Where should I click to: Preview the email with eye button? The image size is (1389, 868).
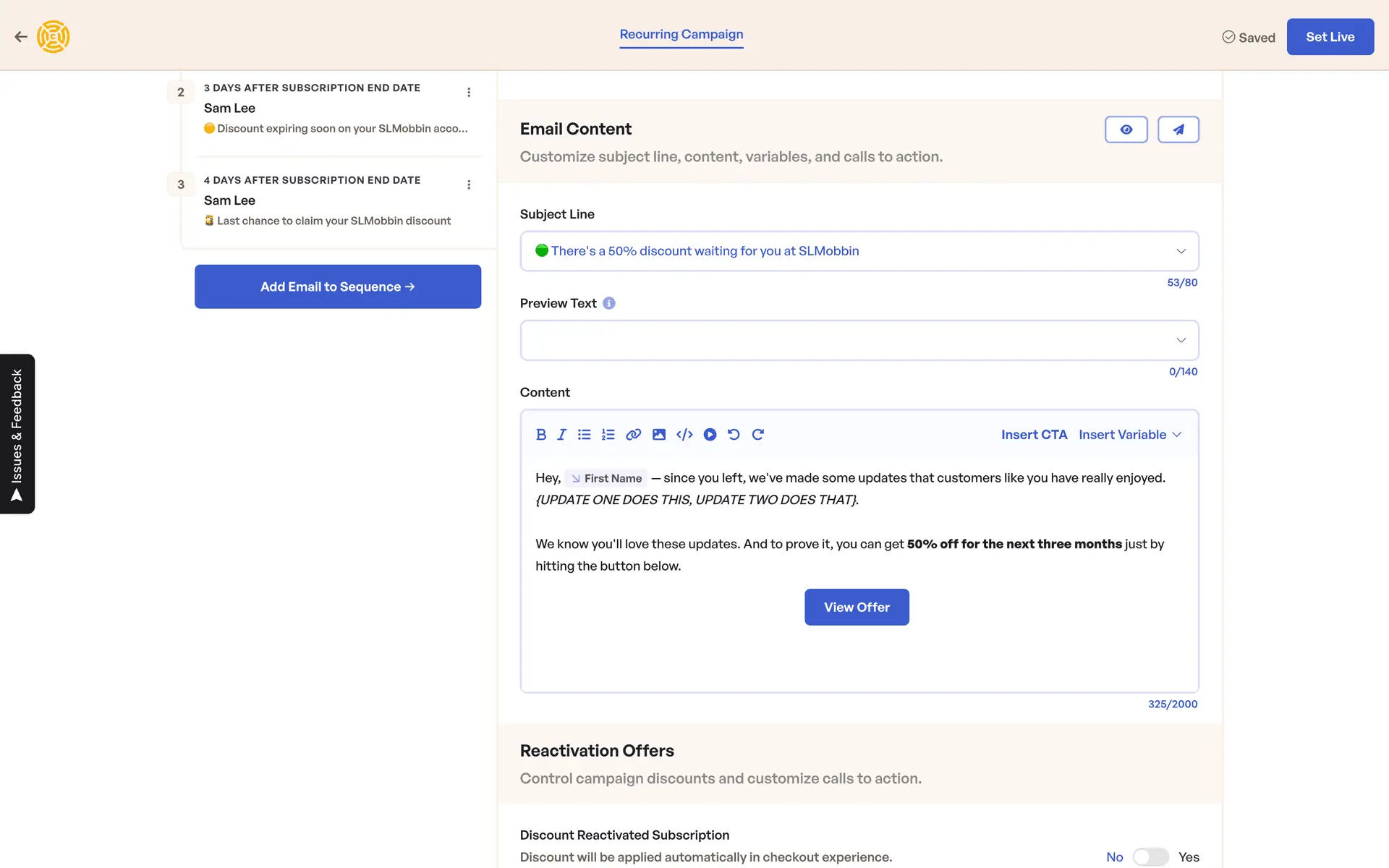pos(1126,129)
